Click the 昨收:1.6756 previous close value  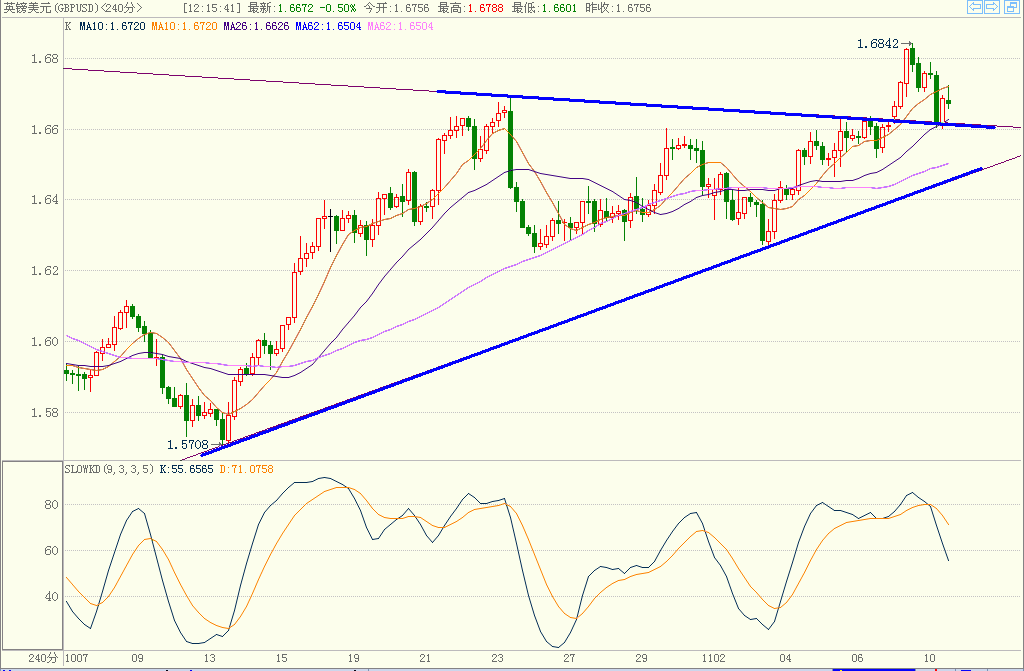[x=618, y=8]
